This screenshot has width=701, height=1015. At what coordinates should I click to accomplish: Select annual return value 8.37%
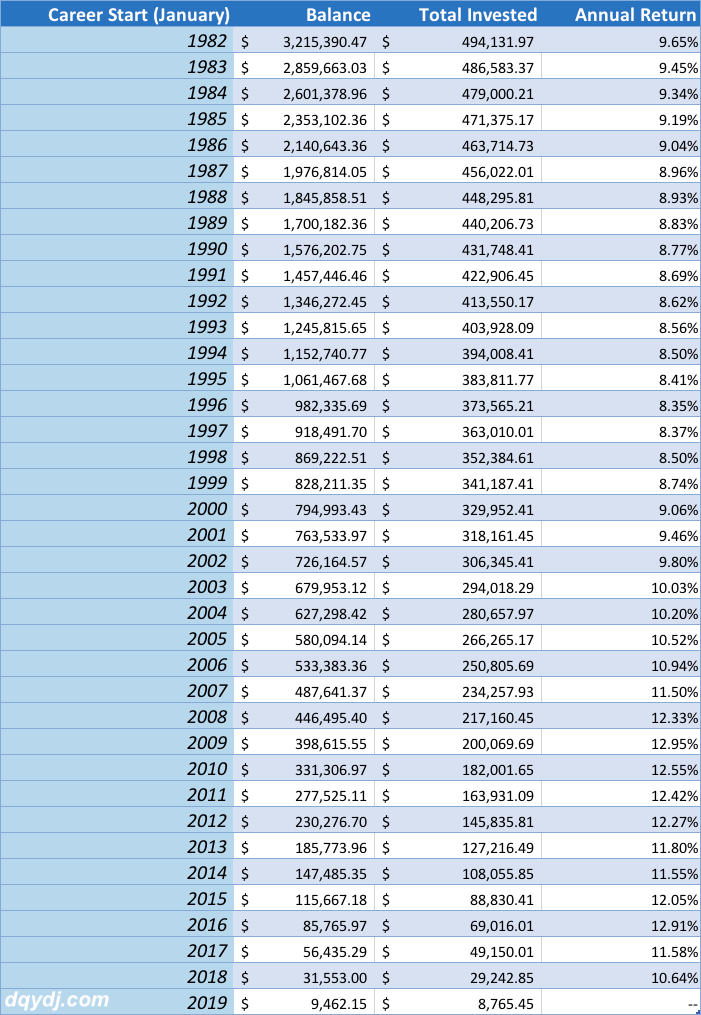click(x=621, y=430)
